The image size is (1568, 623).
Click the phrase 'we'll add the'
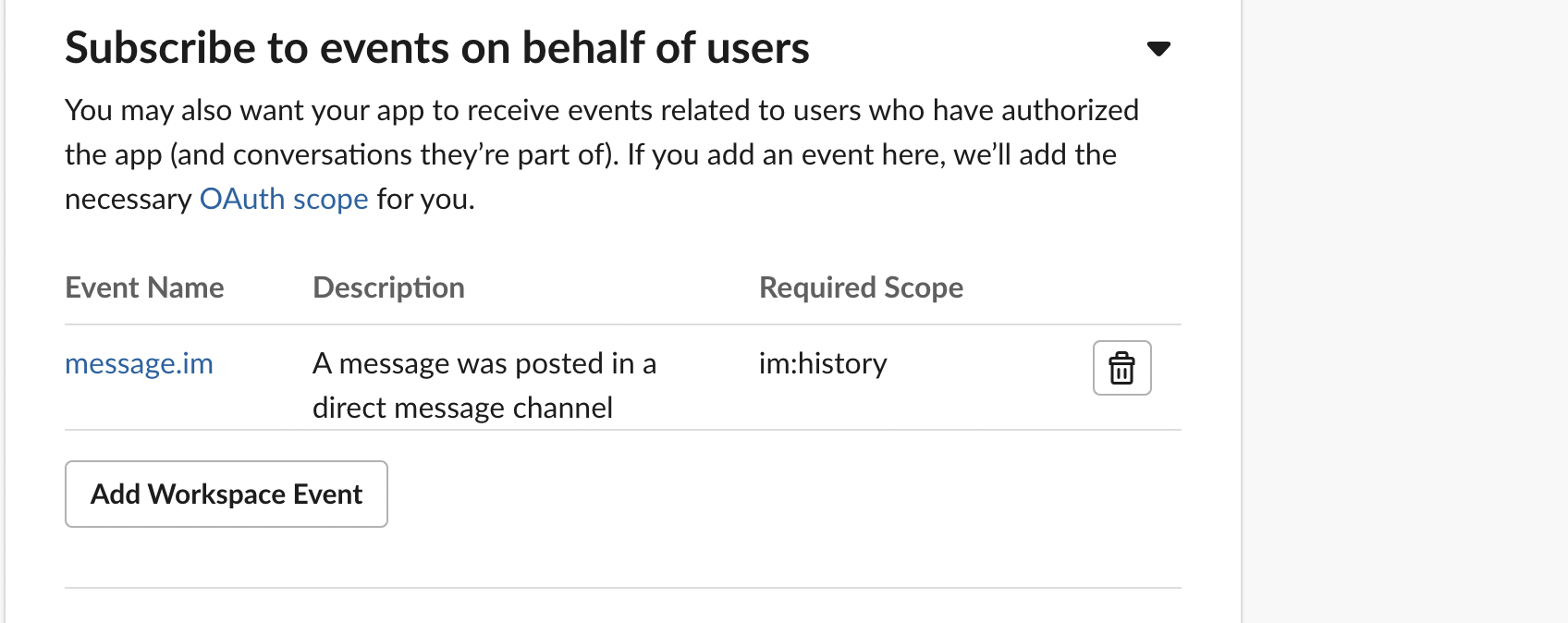click(x=1035, y=154)
